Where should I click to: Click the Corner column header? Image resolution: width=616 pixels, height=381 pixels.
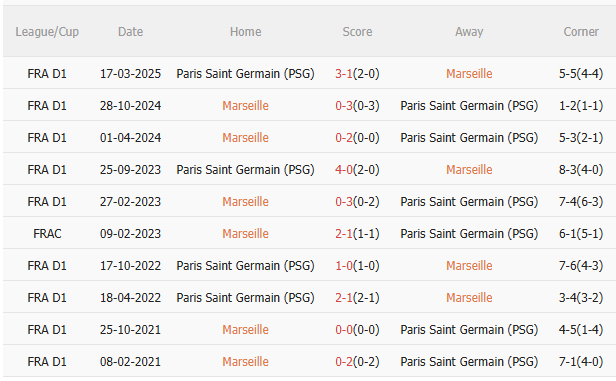coord(581,32)
